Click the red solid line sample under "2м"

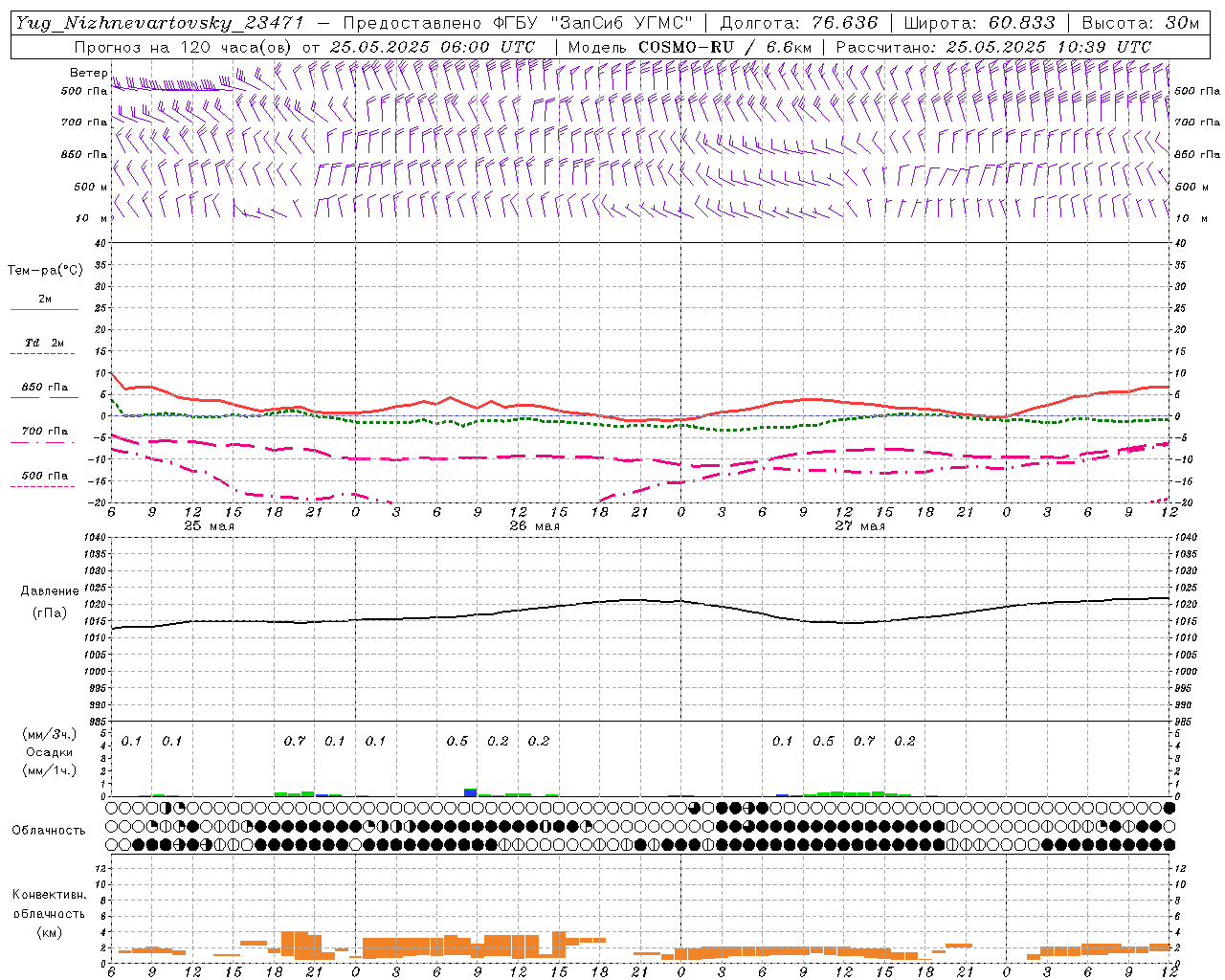[x=44, y=310]
